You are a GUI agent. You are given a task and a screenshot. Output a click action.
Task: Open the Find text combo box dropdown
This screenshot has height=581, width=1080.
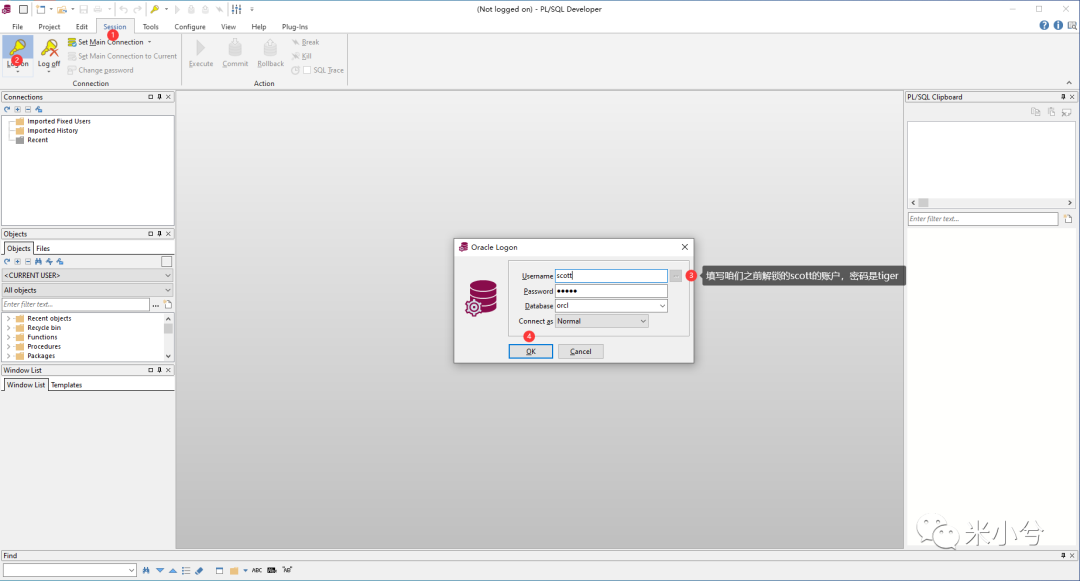click(x=132, y=570)
